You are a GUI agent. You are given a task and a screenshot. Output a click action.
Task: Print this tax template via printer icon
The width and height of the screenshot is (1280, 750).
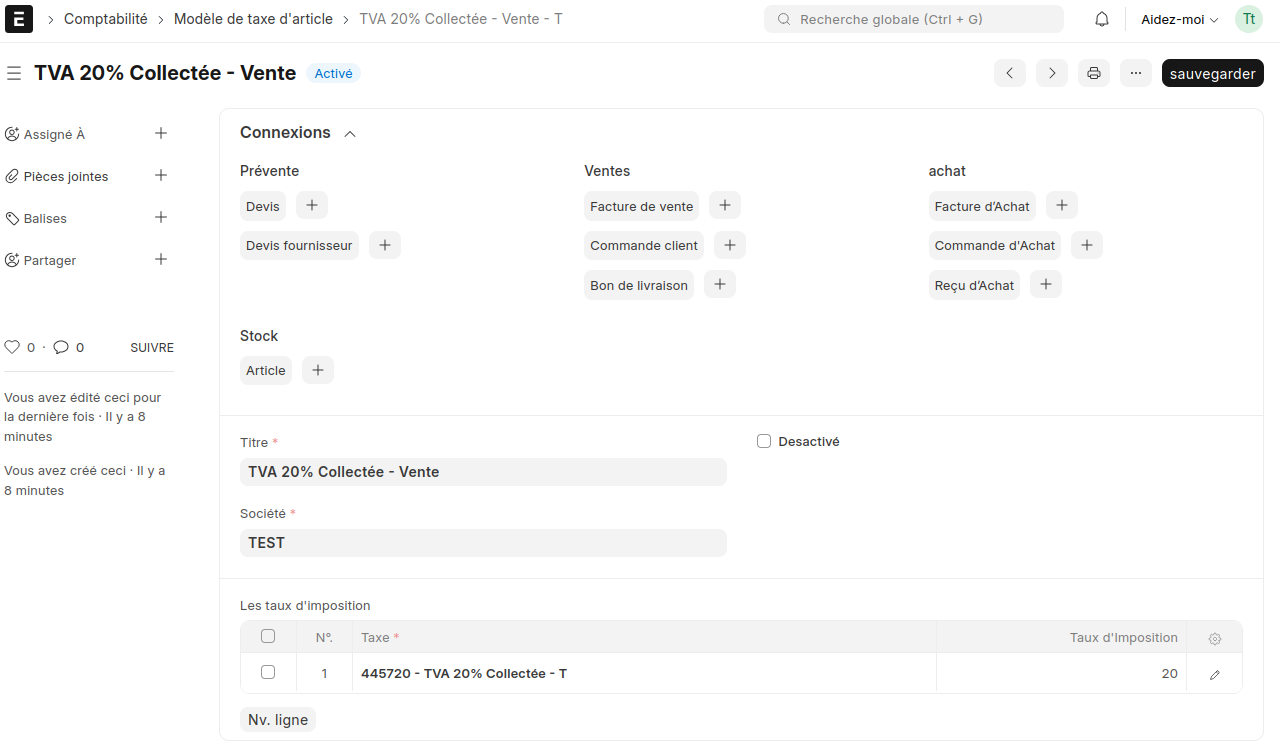(1094, 73)
